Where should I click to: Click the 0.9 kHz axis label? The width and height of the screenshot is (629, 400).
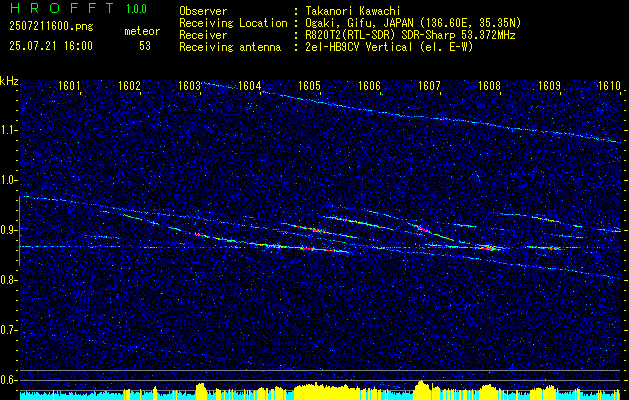8,230
